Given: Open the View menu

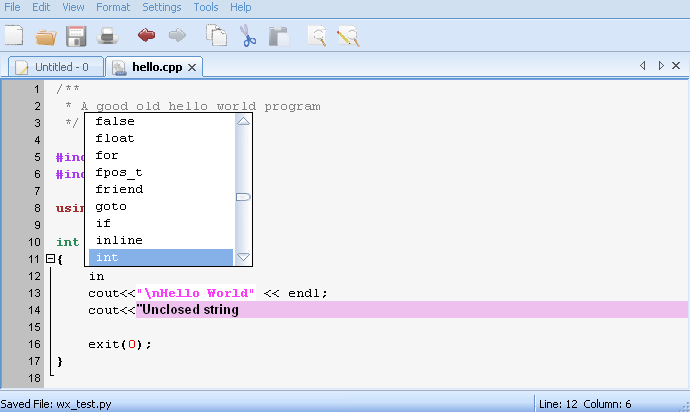Looking at the screenshot, I should (73, 7).
